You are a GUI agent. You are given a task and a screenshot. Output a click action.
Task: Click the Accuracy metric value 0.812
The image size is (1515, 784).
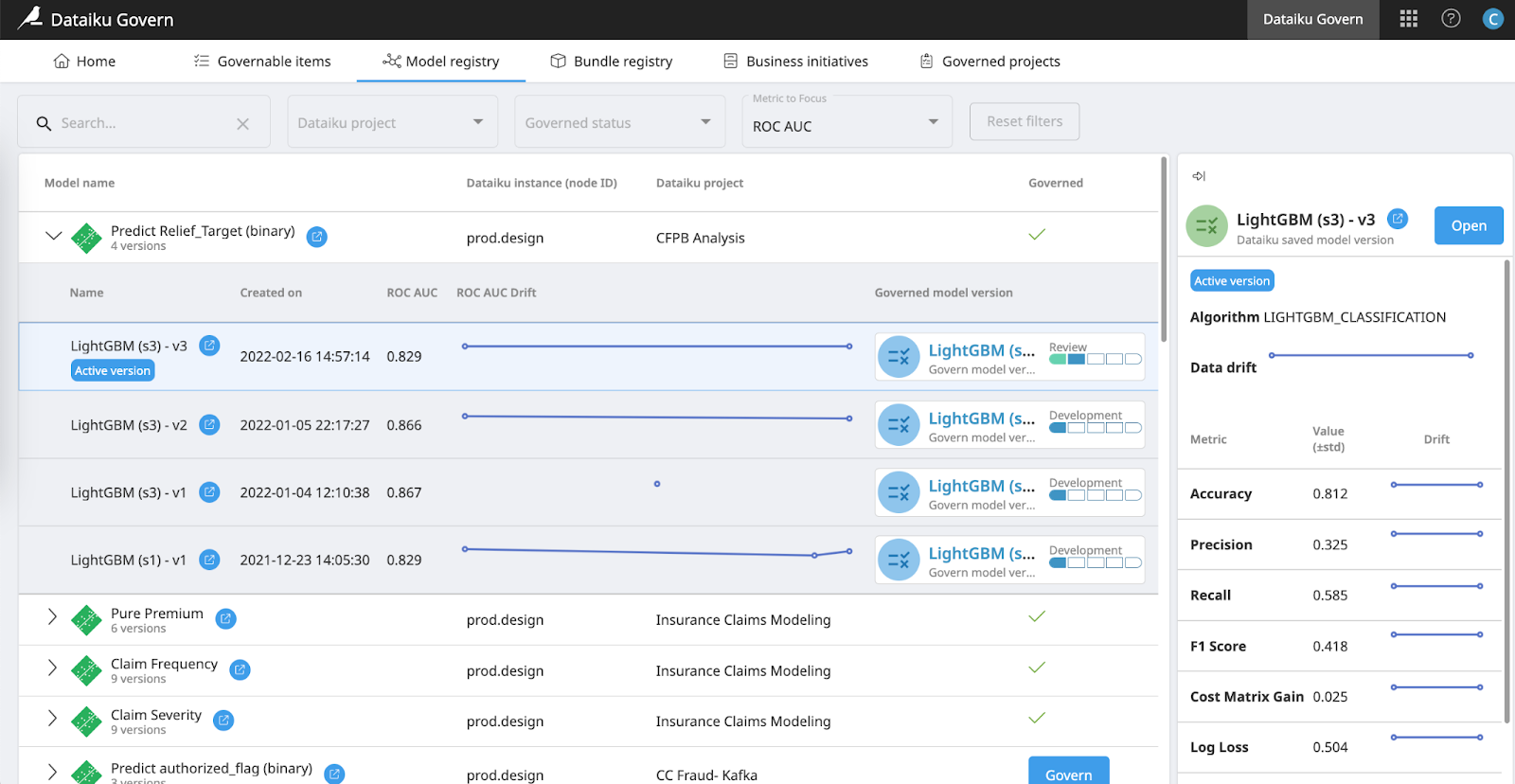click(1330, 493)
